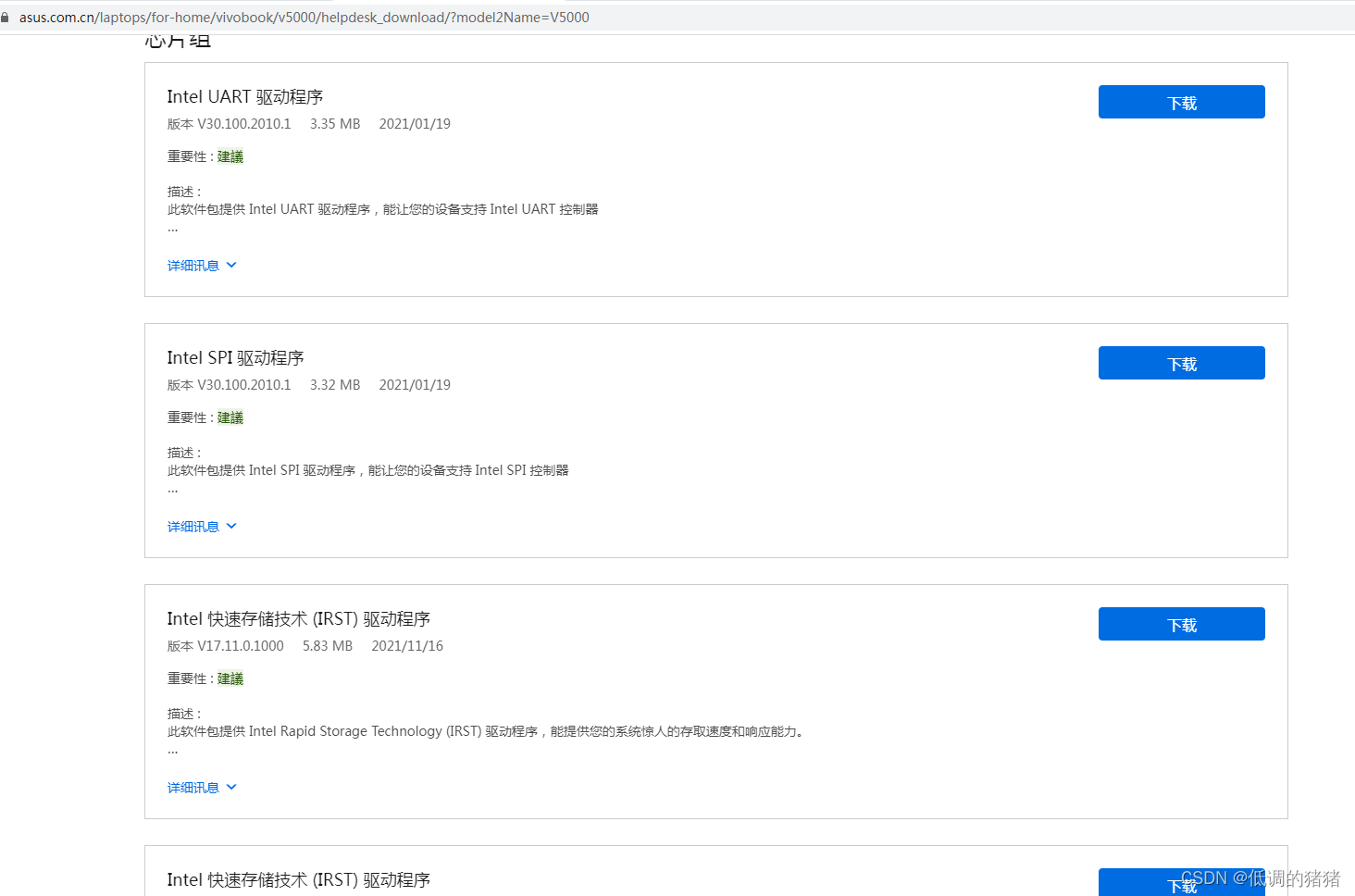The height and width of the screenshot is (896, 1355).
Task: Click 建議 importance label under IRST driver
Action: tap(230, 678)
